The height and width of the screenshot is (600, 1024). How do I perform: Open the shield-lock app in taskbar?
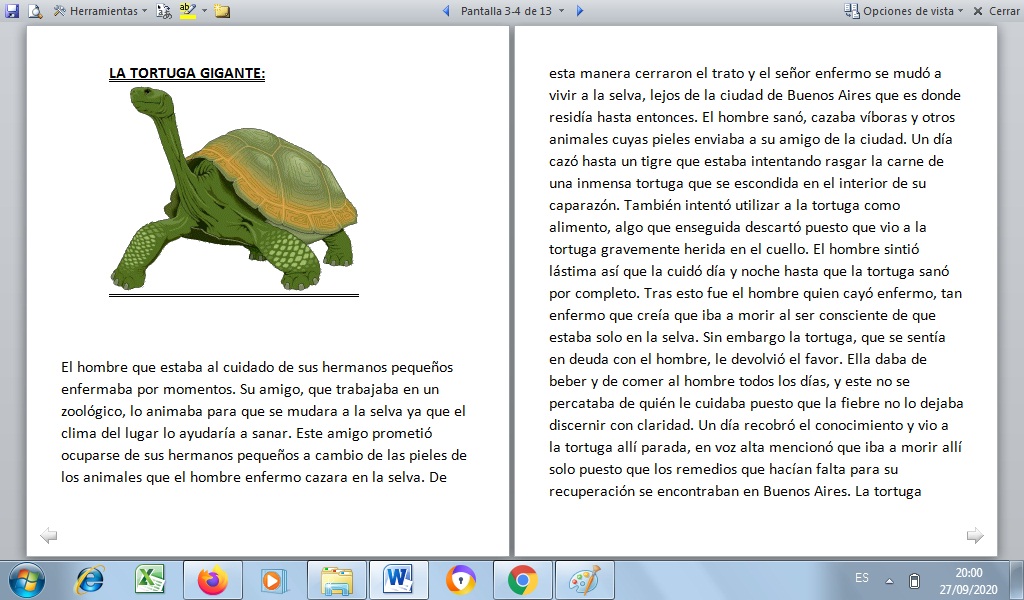(x=460, y=580)
